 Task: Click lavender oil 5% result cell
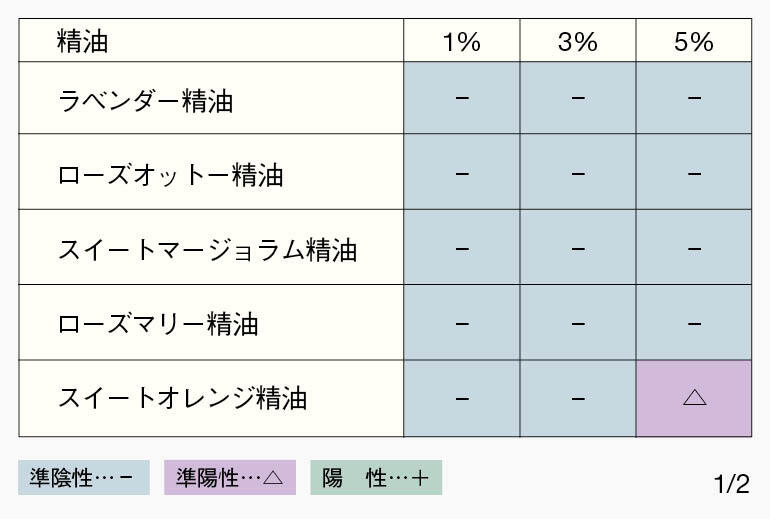694,98
